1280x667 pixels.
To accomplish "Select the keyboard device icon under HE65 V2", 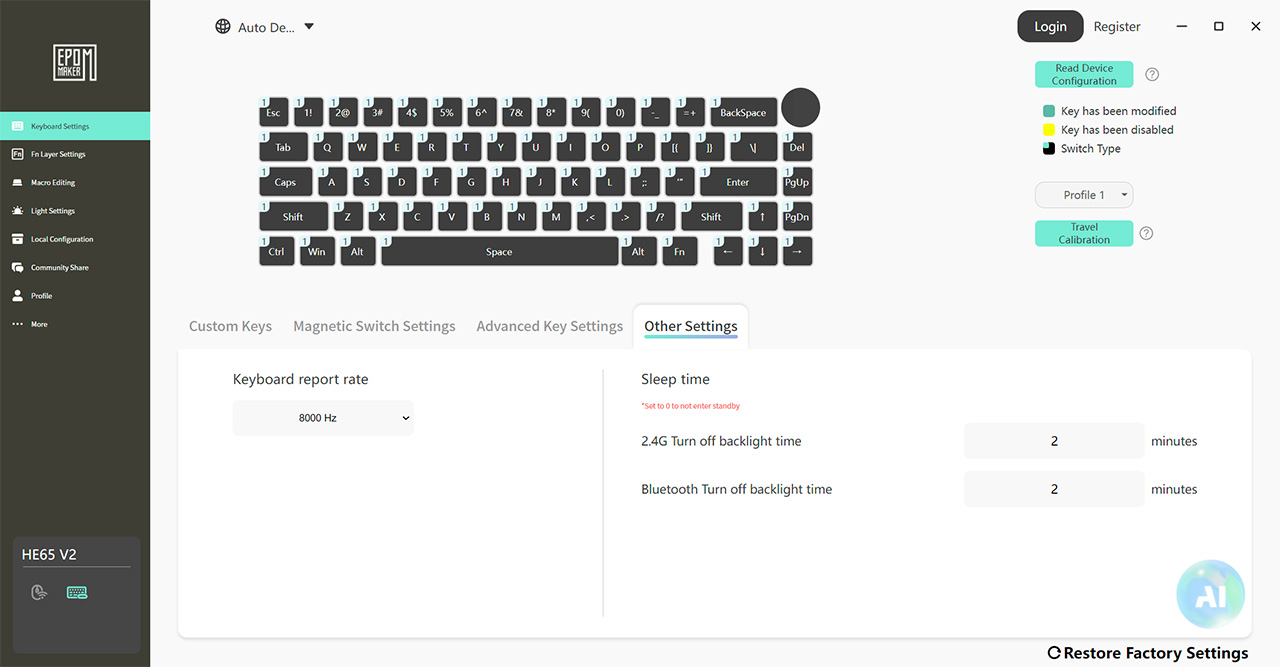I will point(77,592).
